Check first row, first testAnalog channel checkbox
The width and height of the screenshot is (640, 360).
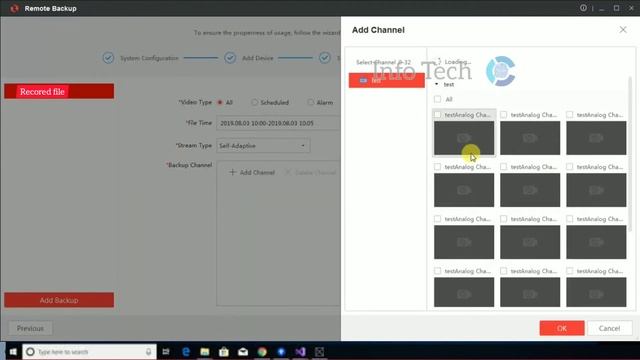click(438, 115)
